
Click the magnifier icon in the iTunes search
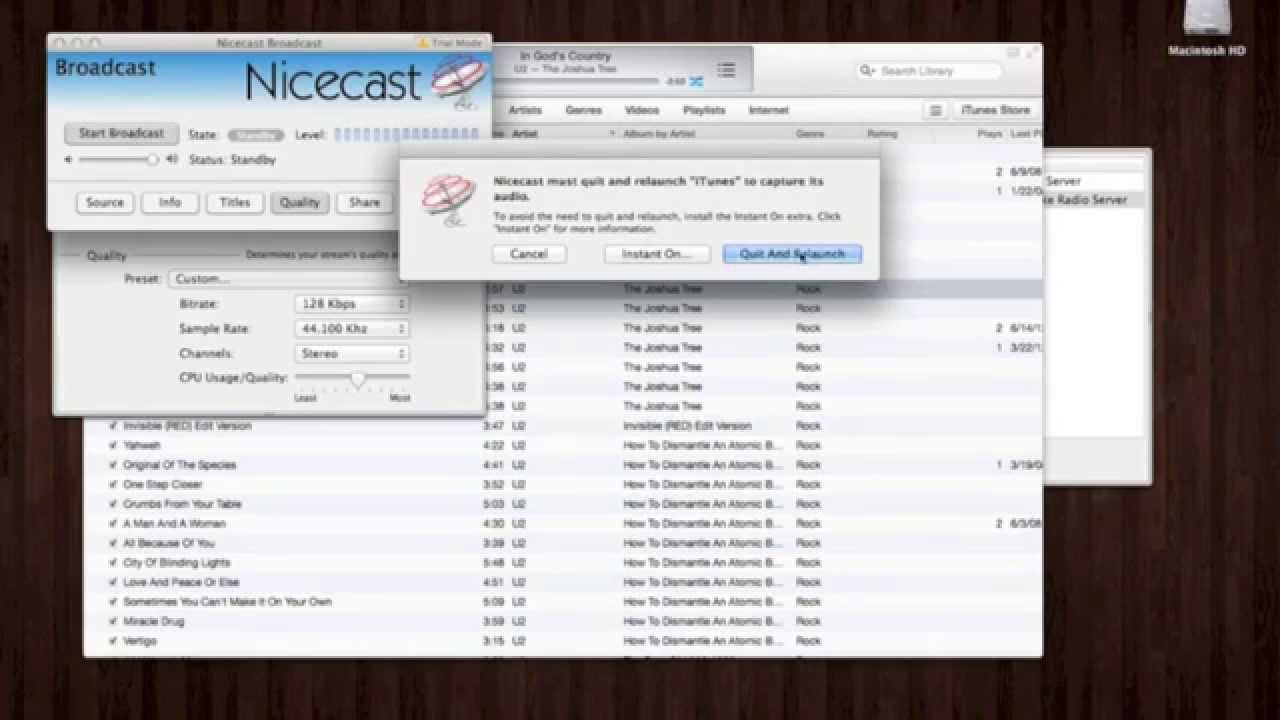click(x=868, y=71)
